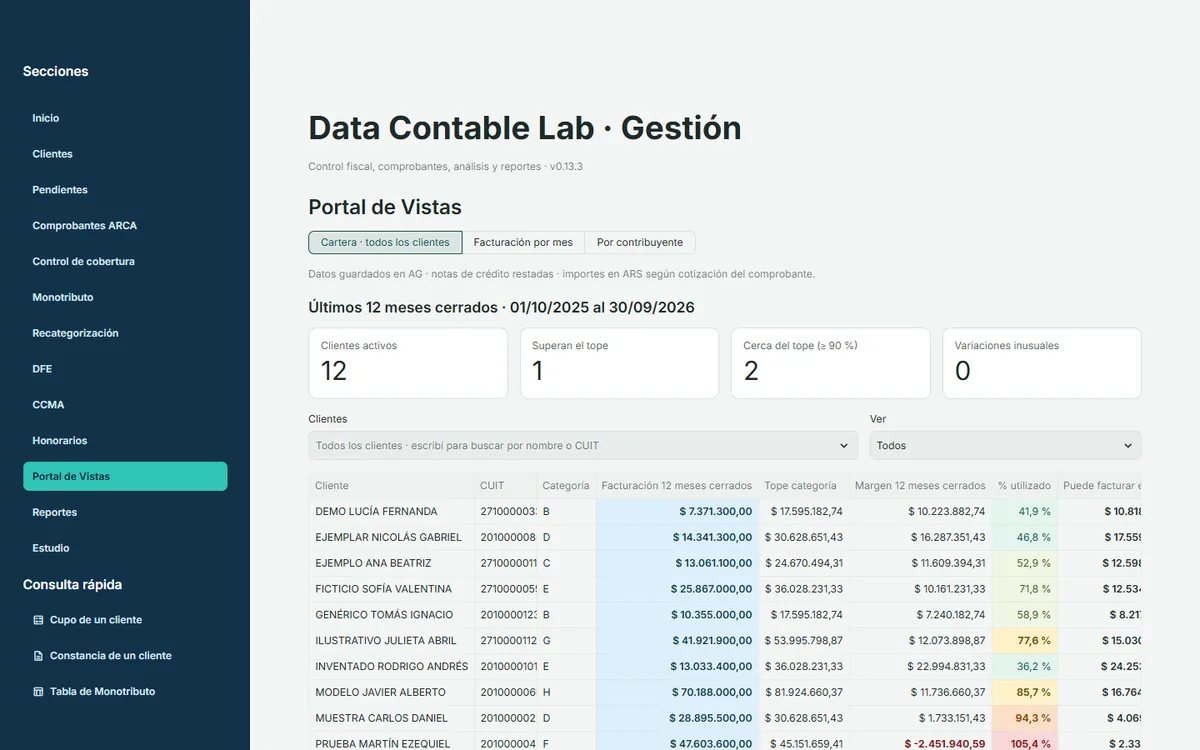Click the 94,3 % utilizado cell
The width and height of the screenshot is (1200, 750).
pyautogui.click(x=1024, y=718)
